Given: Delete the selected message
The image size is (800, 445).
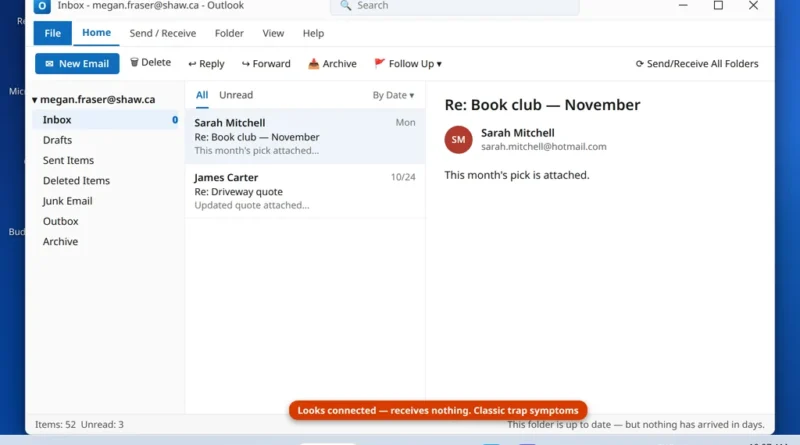Looking at the screenshot, I should tap(150, 62).
